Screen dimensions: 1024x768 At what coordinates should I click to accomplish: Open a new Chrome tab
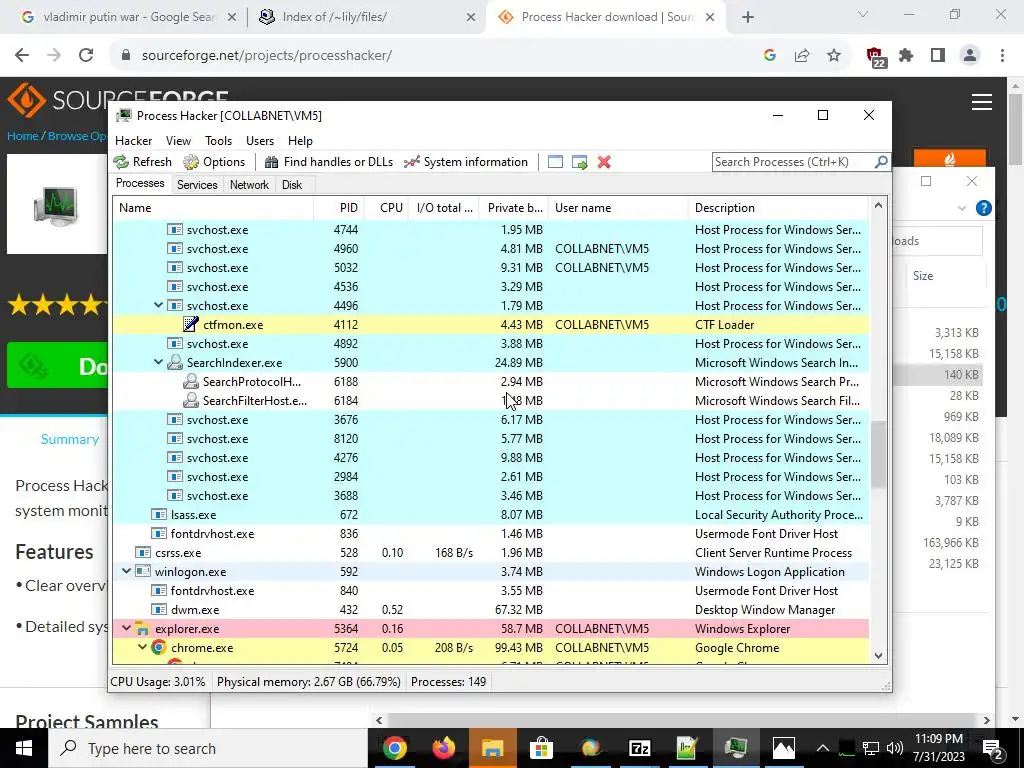(748, 17)
